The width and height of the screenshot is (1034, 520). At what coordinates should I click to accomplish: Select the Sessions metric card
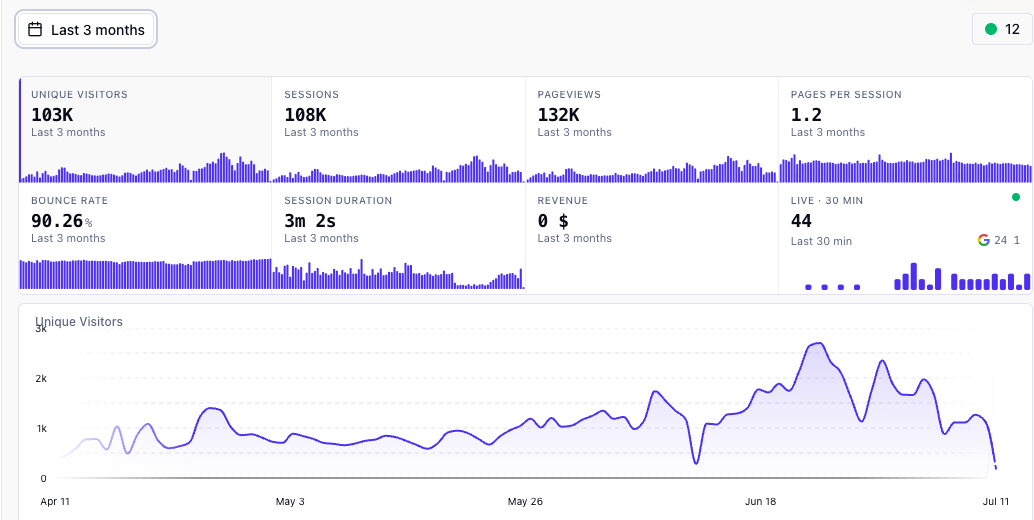(398, 130)
